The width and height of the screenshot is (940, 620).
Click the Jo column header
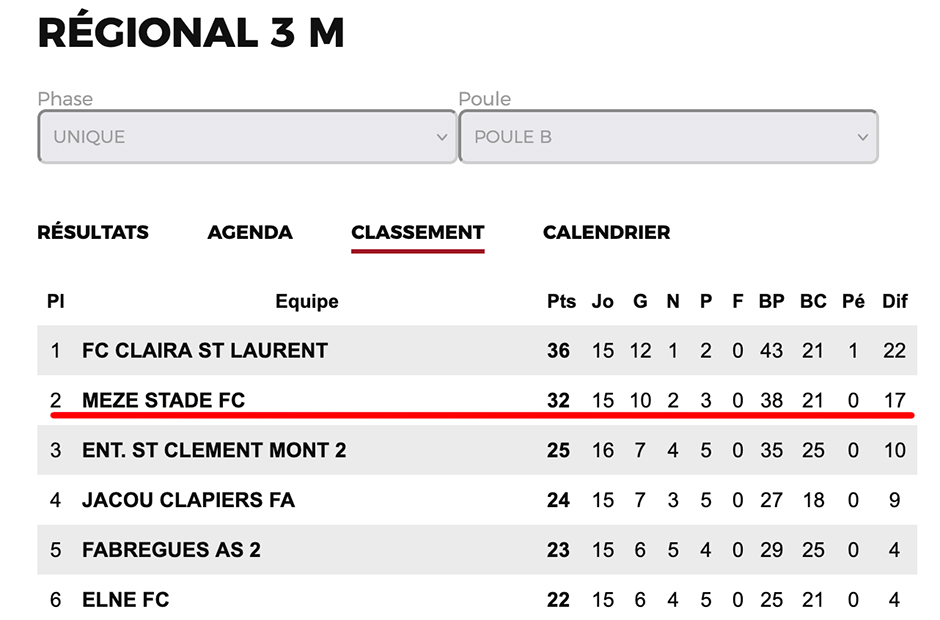[x=602, y=301]
